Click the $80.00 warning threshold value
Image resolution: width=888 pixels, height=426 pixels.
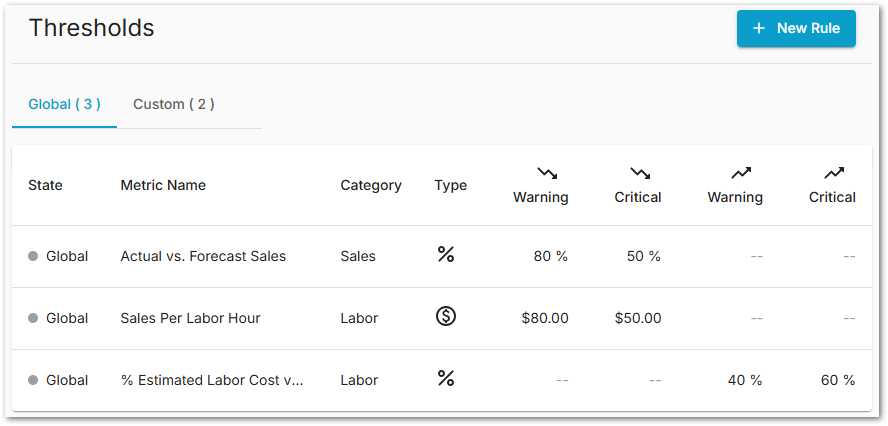pyautogui.click(x=545, y=318)
